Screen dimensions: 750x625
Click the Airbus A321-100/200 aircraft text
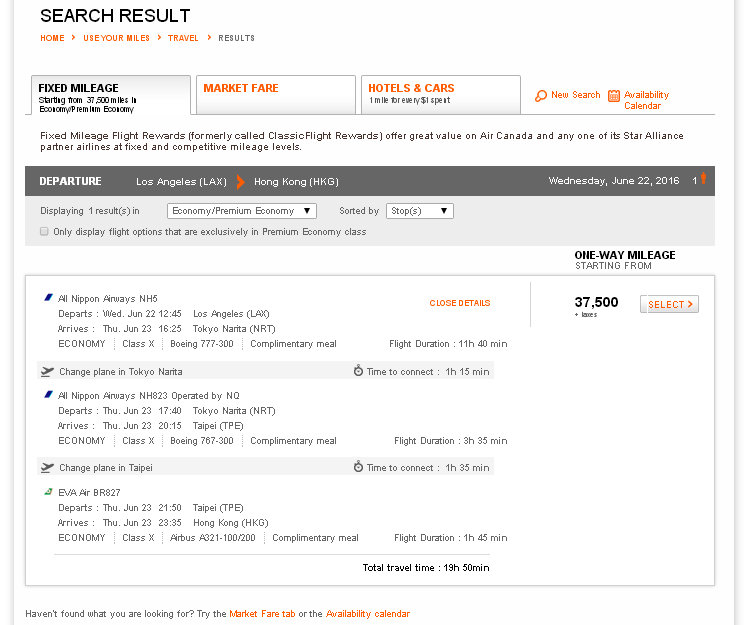[213, 538]
